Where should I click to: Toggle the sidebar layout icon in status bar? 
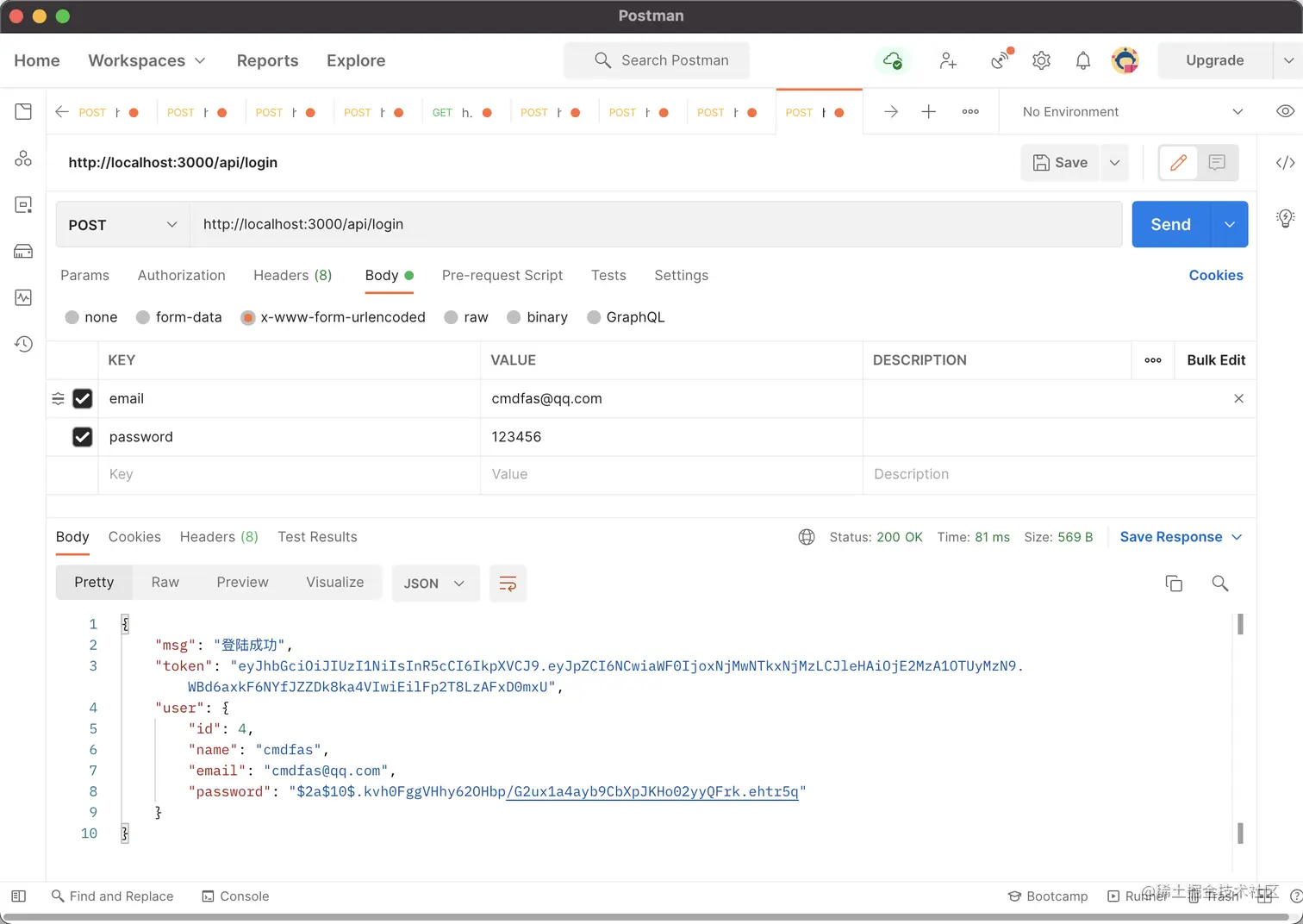click(19, 896)
